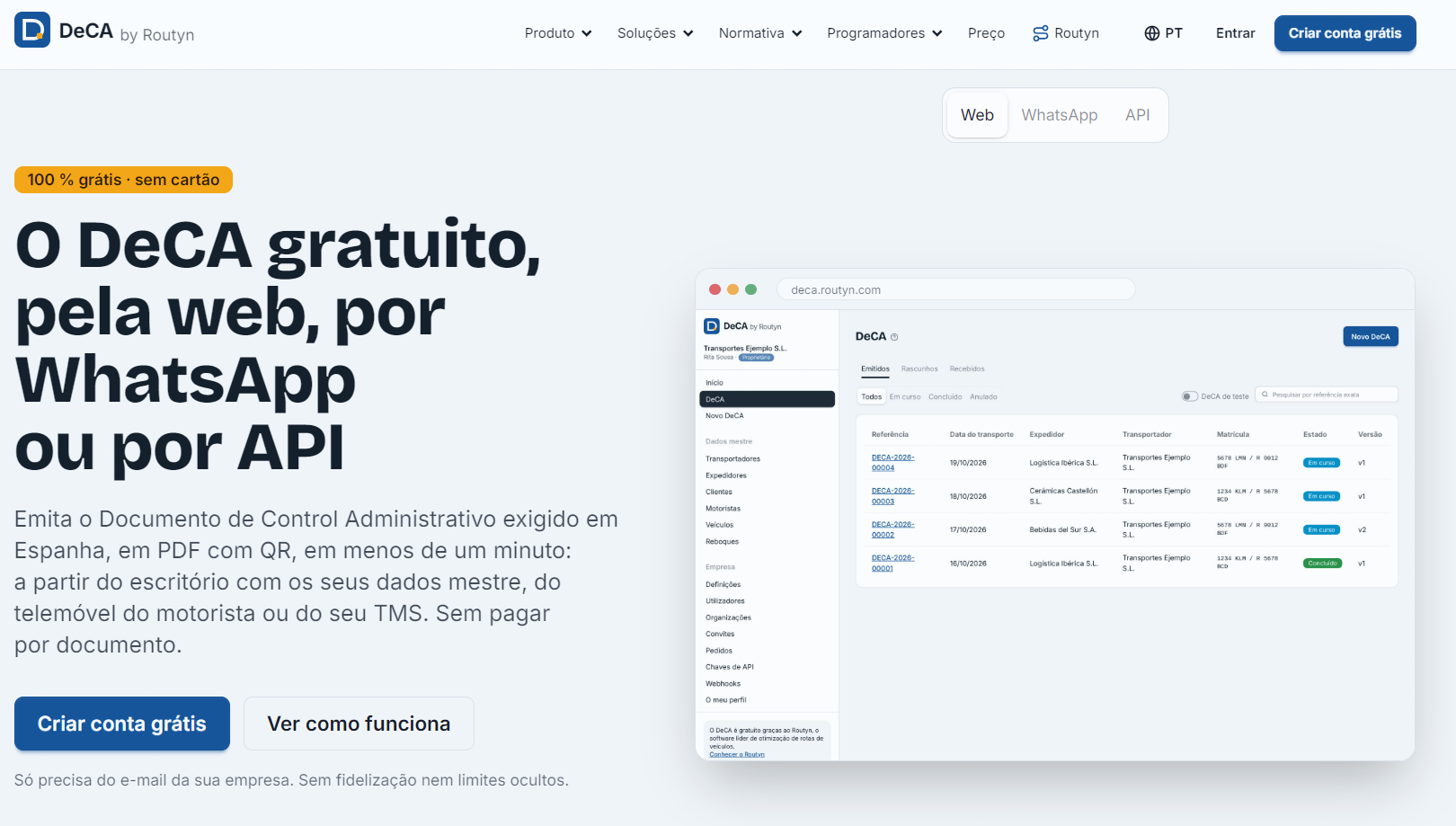Click the help icon next to DeCA heading
1456x826 pixels.
click(x=894, y=337)
